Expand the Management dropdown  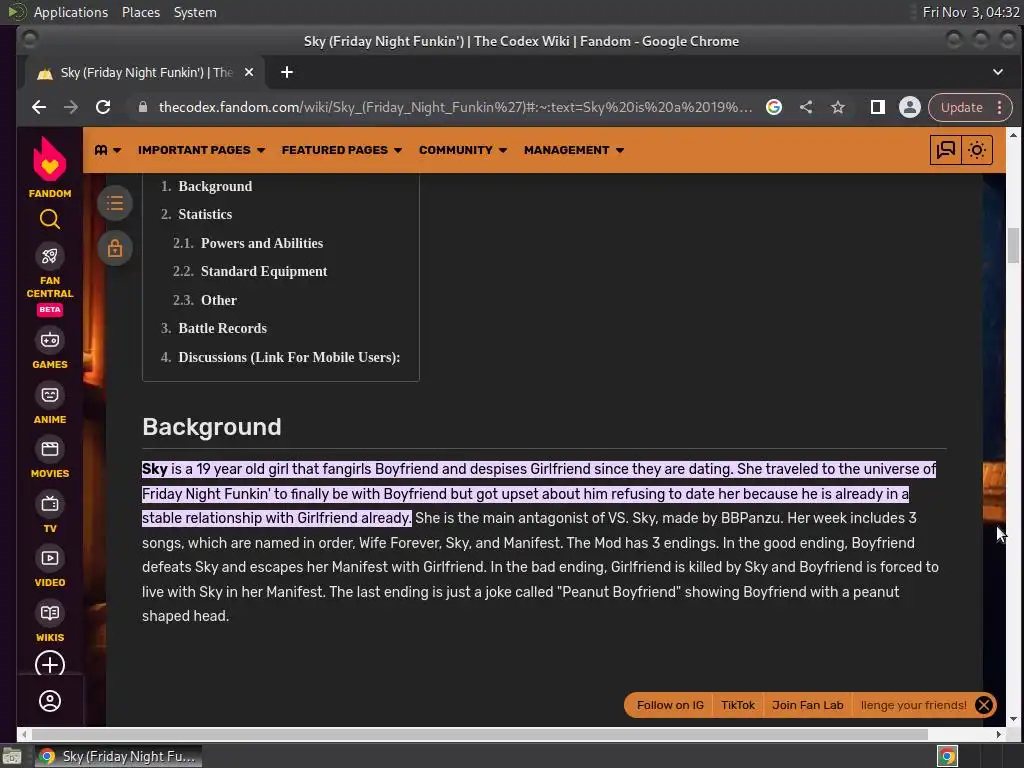click(x=573, y=150)
